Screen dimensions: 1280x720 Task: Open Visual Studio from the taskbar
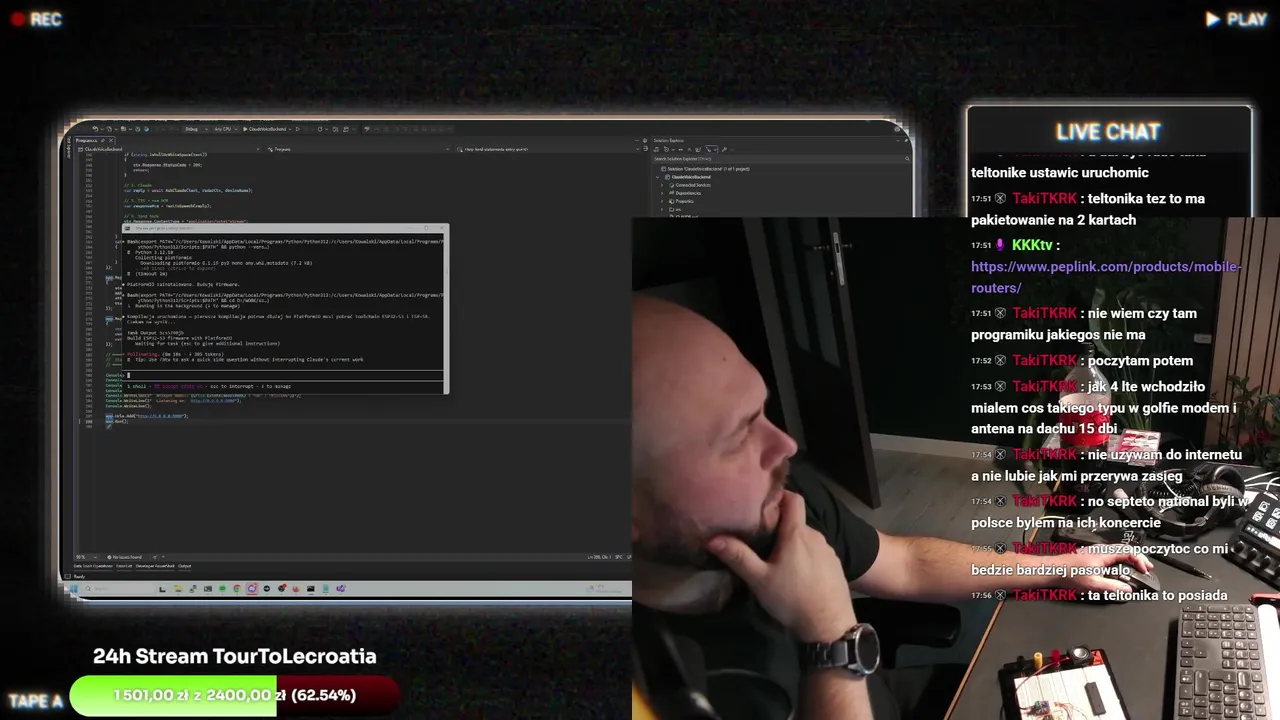pos(340,588)
